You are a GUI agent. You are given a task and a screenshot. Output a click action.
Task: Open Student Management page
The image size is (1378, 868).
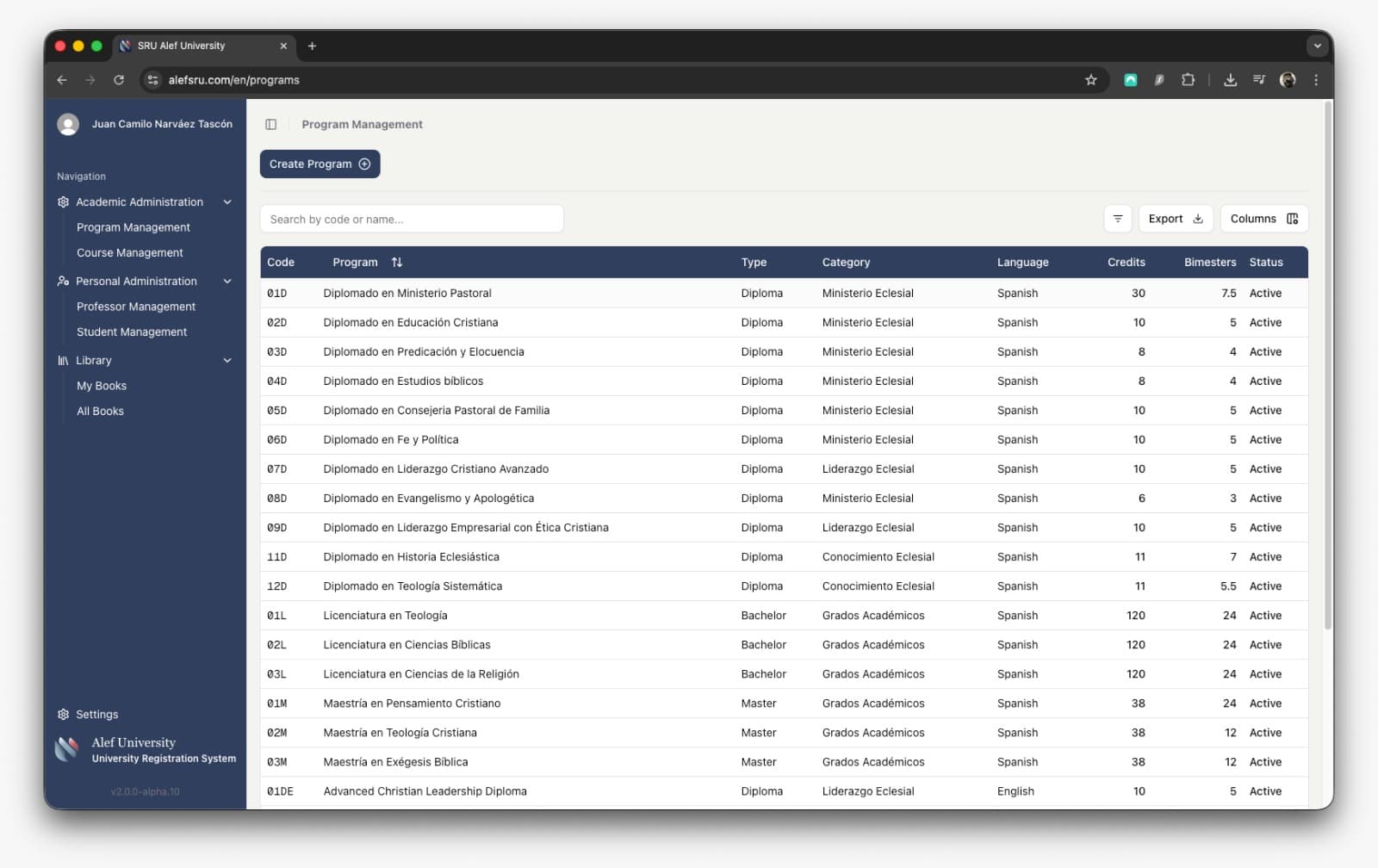pyautogui.click(x=131, y=332)
